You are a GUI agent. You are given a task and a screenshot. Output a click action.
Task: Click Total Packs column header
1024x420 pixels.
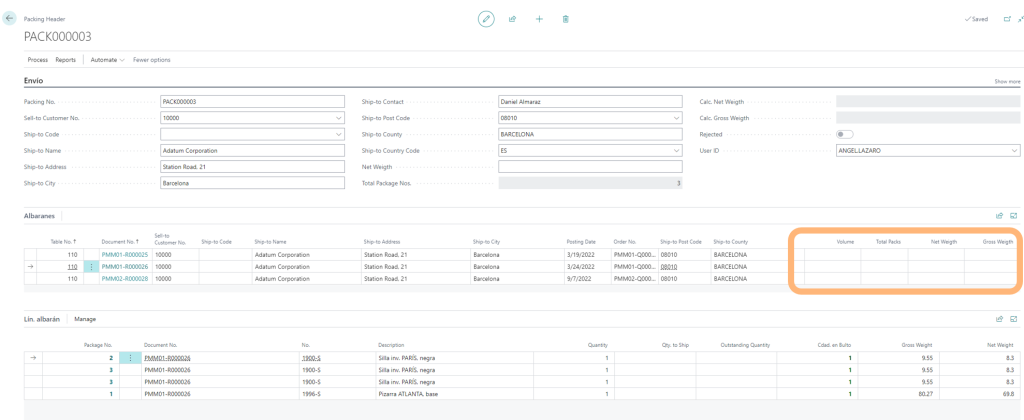pos(888,242)
